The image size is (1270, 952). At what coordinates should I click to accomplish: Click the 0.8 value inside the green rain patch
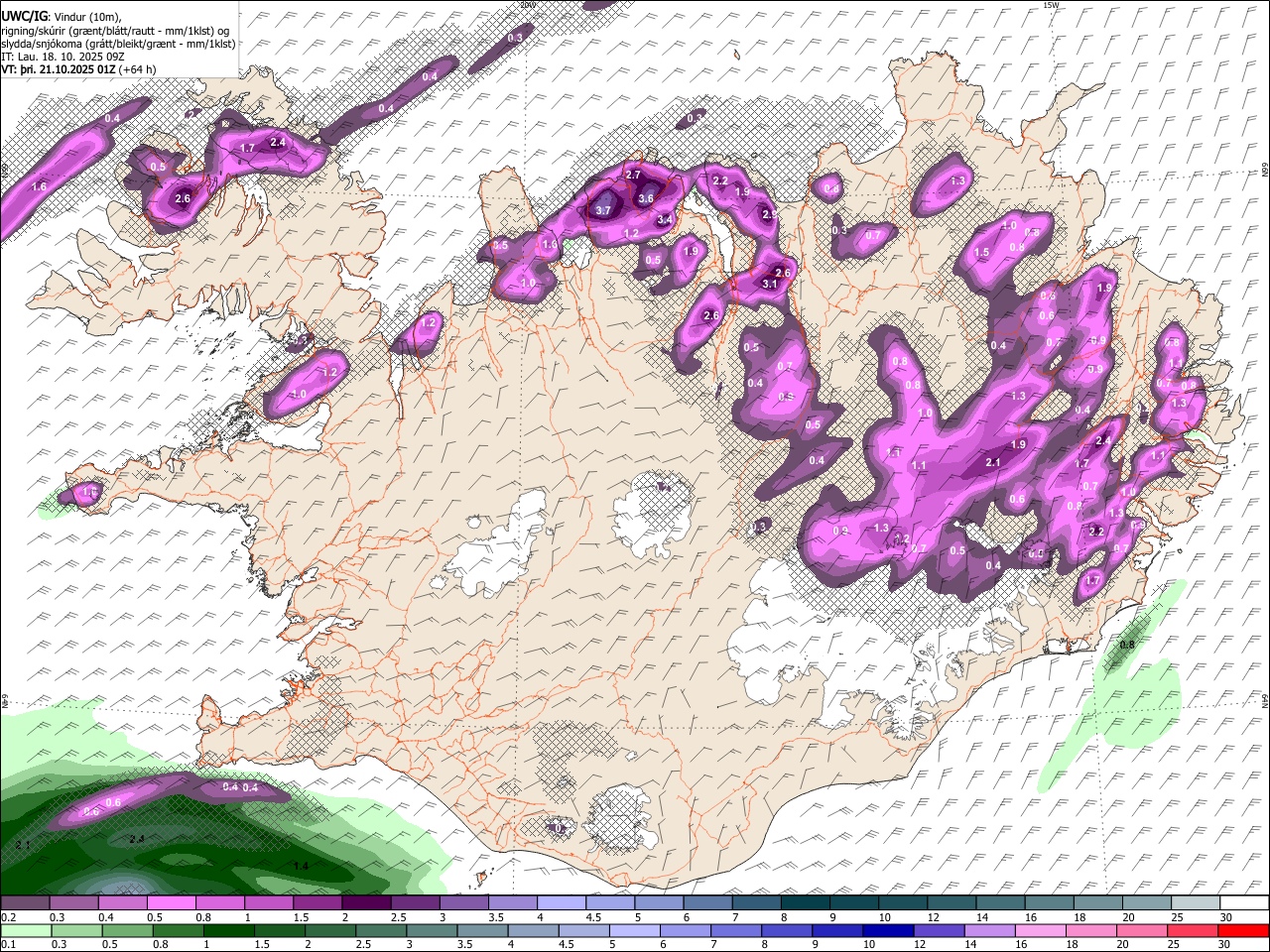pos(1127,645)
